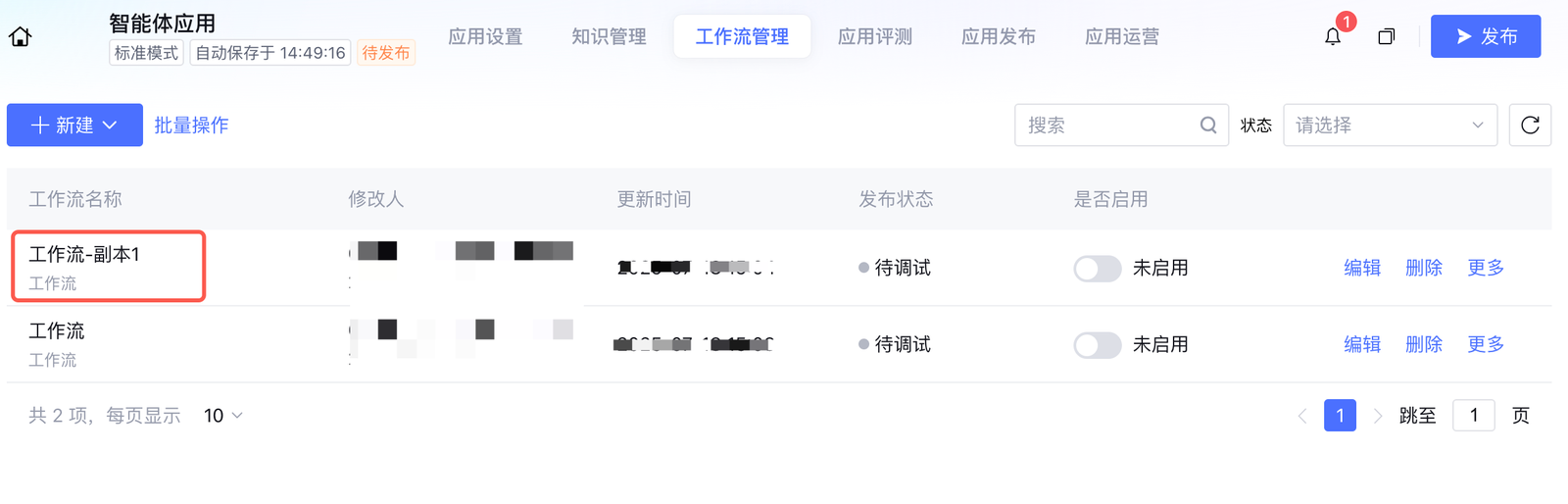
Task: Click the 跳至 page number field
Action: 1473,416
